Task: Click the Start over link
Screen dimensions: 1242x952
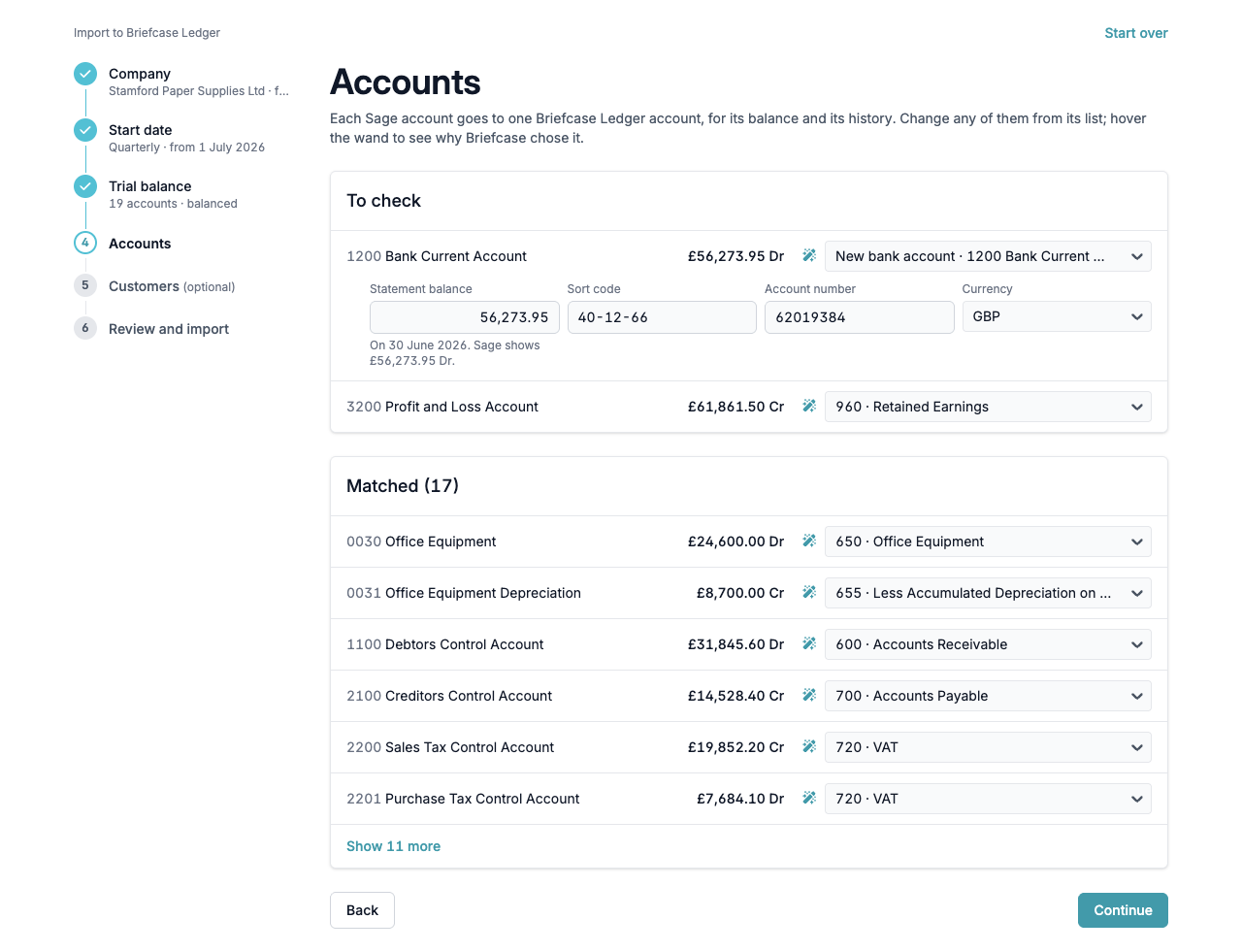Action: point(1136,33)
